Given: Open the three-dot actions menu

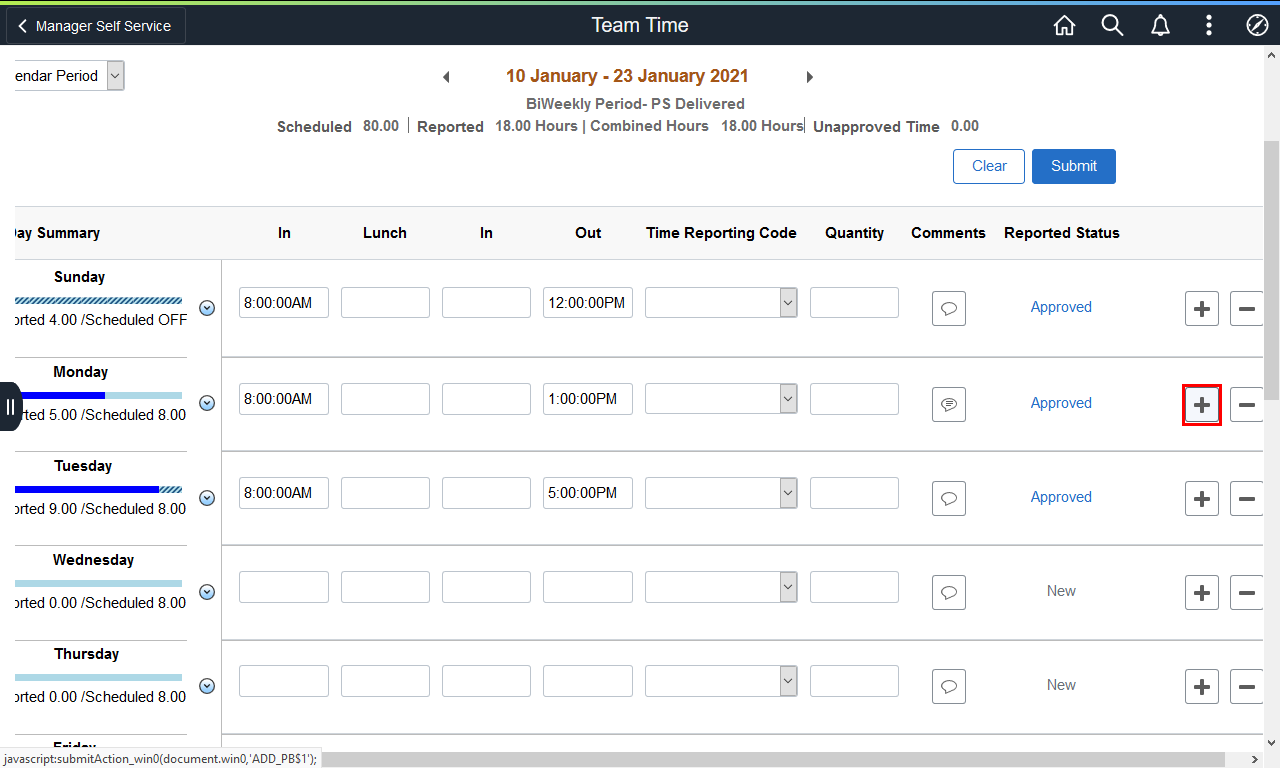Looking at the screenshot, I should point(1209,26).
